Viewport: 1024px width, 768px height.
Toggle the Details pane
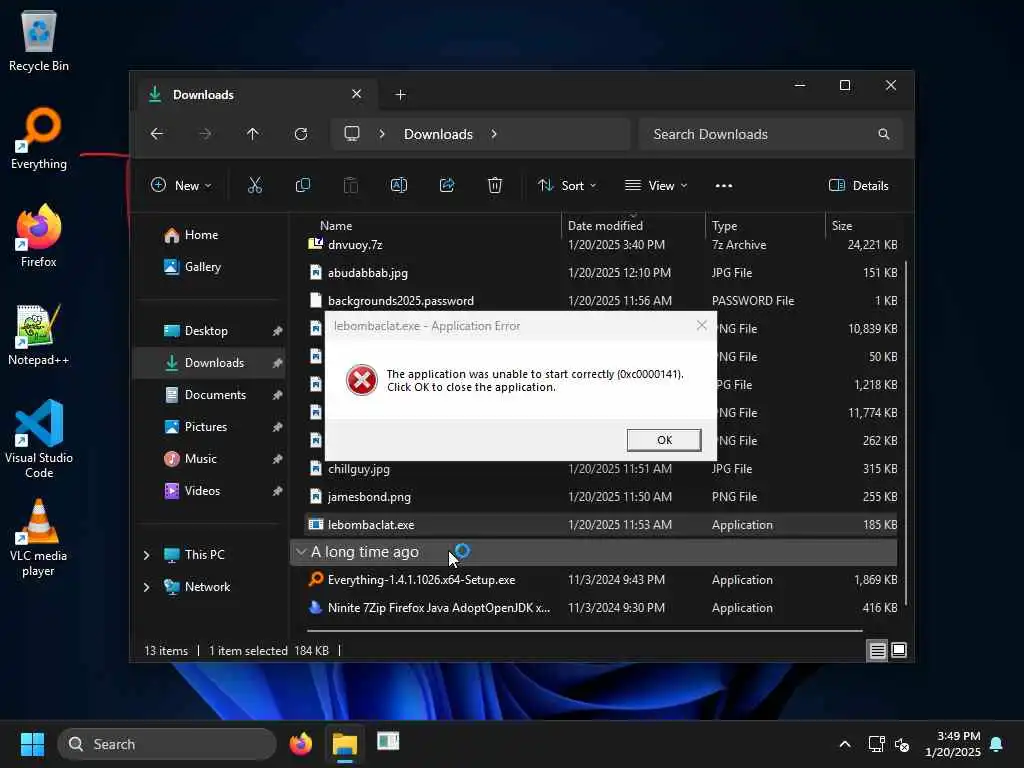(x=858, y=185)
